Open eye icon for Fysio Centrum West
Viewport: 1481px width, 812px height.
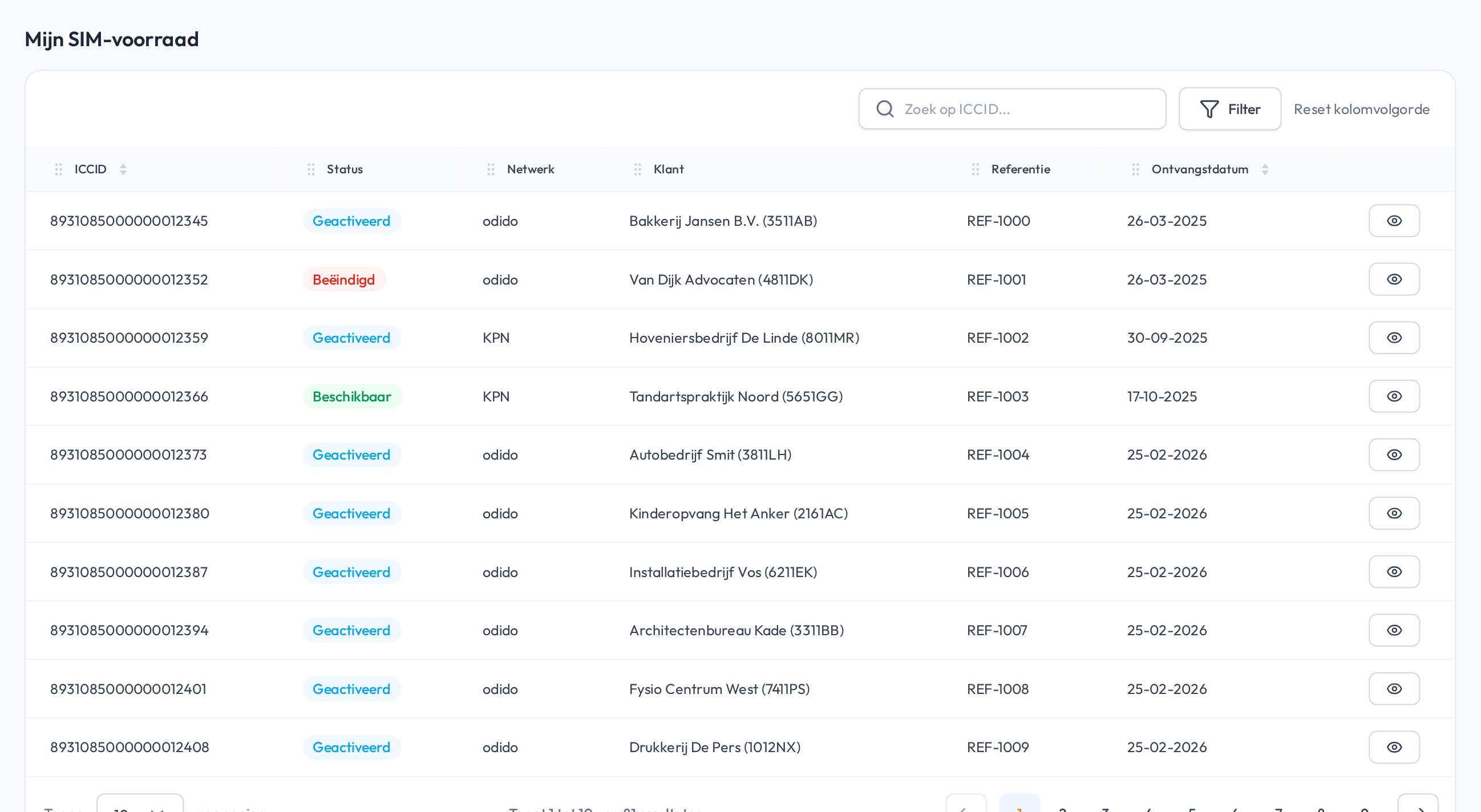point(1394,688)
